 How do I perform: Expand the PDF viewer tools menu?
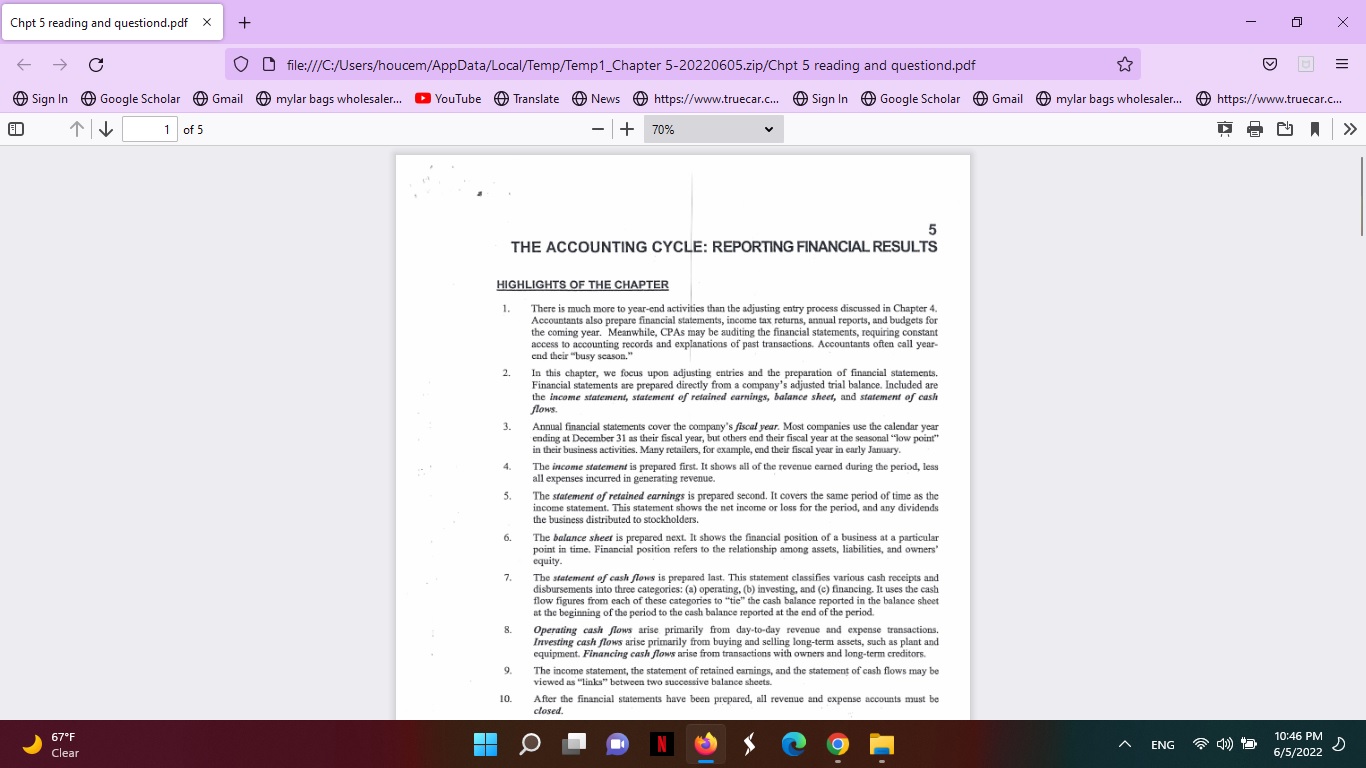(x=1350, y=129)
